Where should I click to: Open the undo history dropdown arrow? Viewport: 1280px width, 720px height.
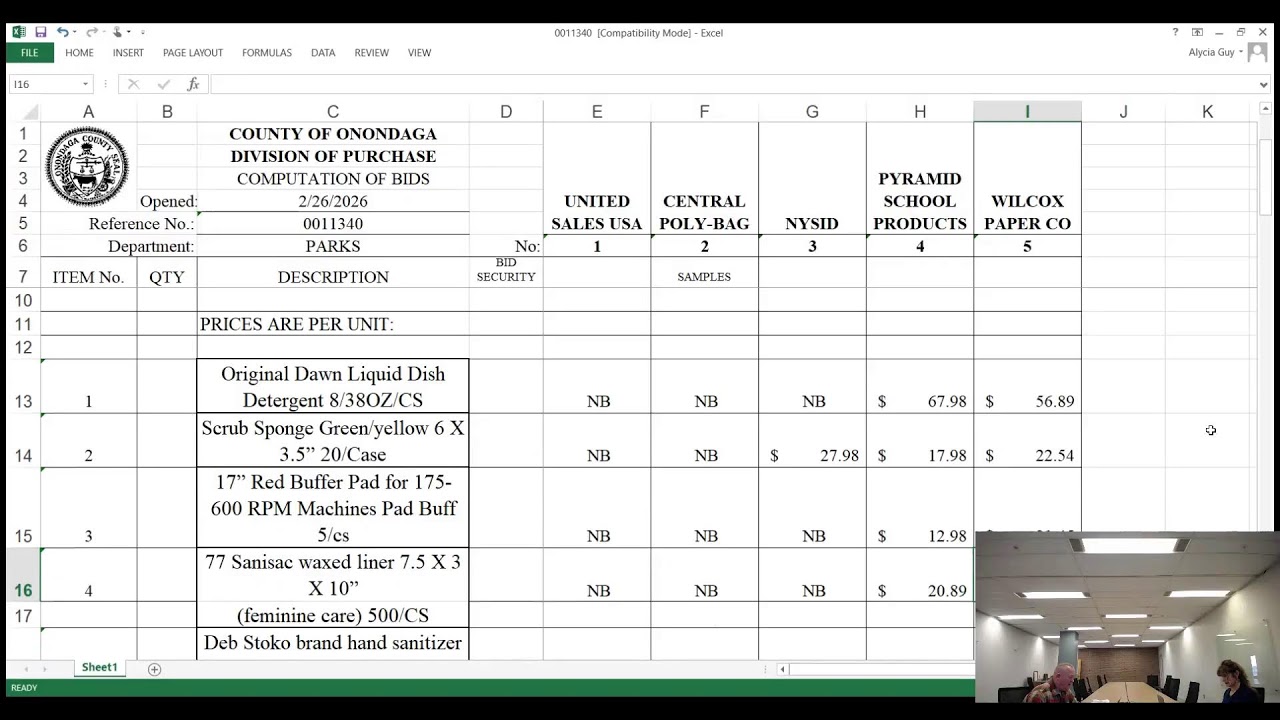tap(75, 33)
